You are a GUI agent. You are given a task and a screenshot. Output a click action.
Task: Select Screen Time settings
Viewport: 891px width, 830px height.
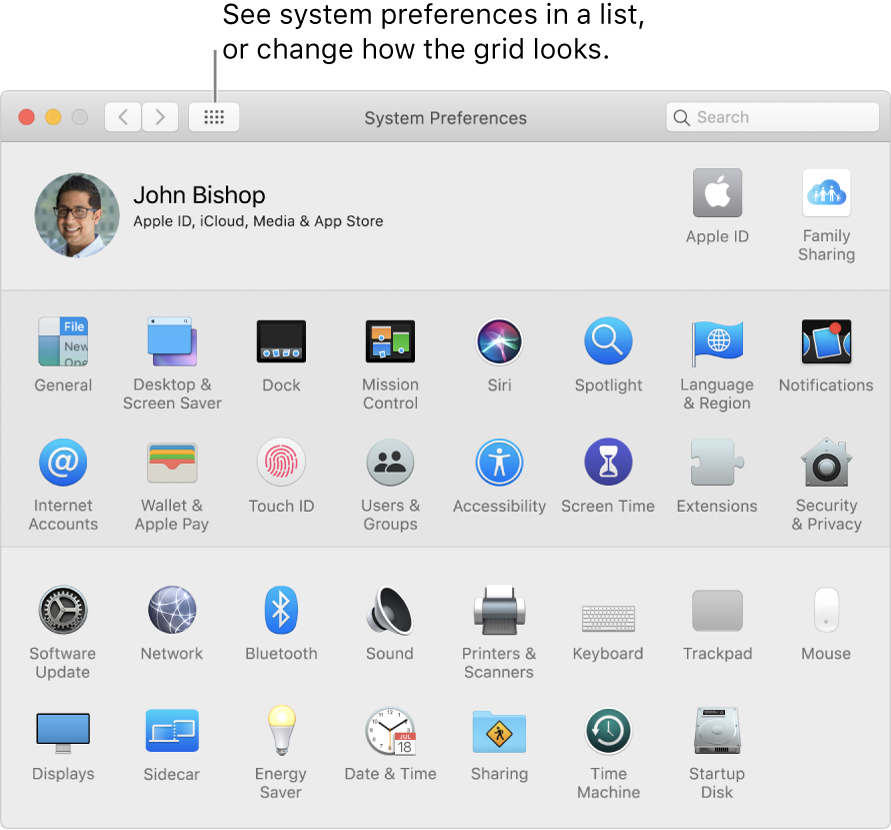(x=608, y=461)
